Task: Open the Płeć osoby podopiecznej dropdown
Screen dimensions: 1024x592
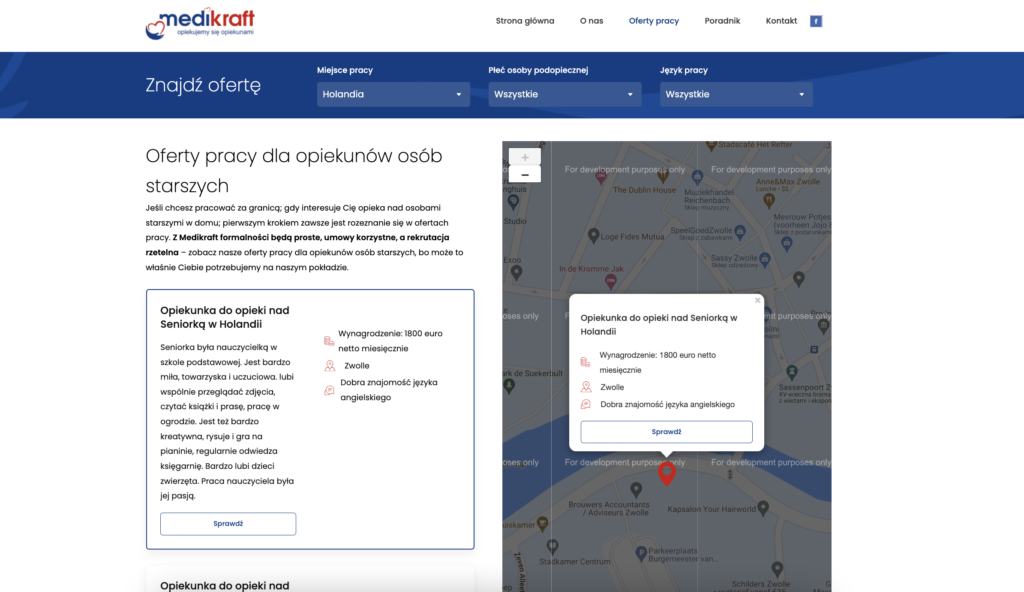Action: [564, 94]
